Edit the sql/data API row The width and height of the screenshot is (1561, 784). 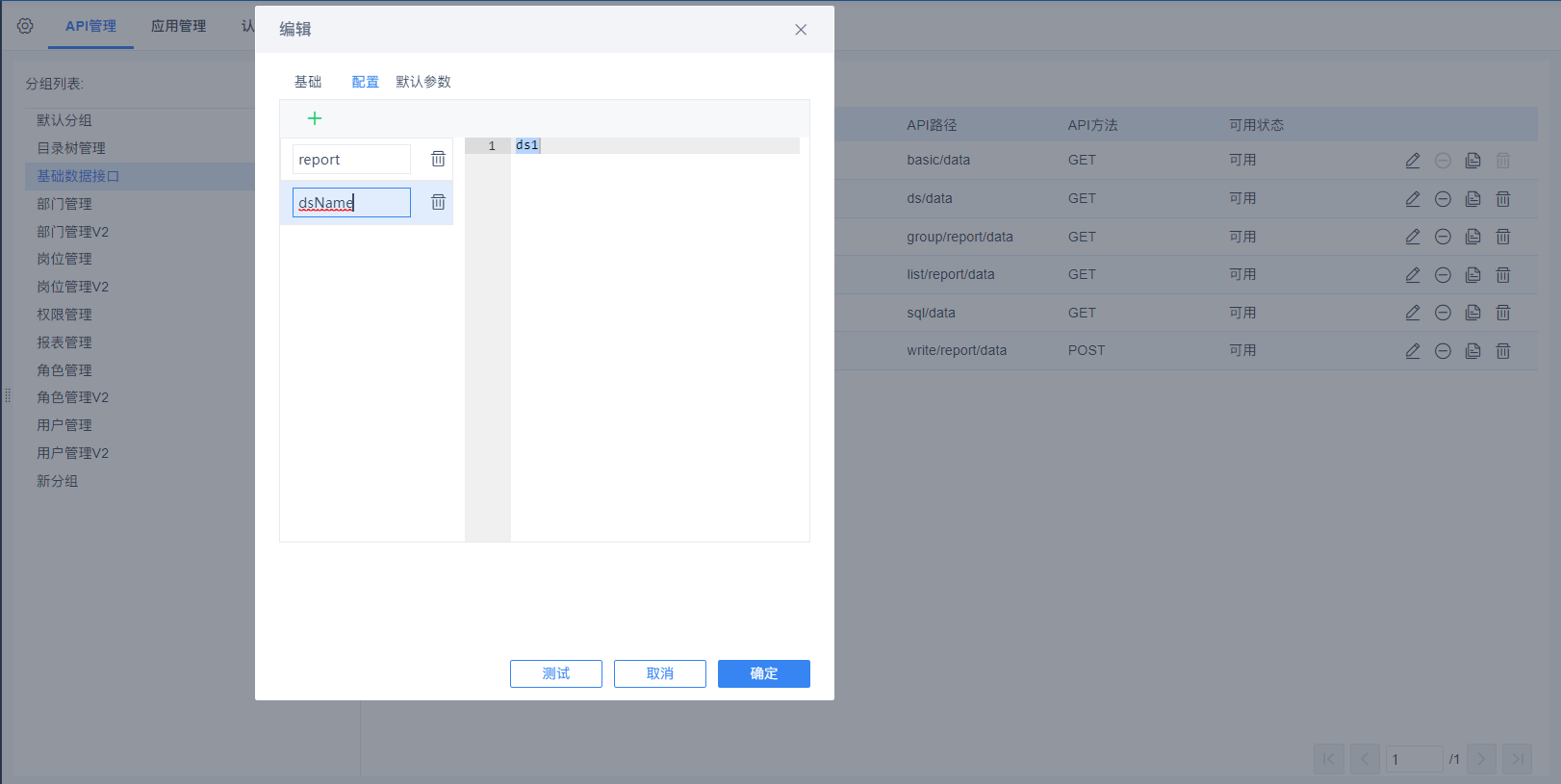(1413, 313)
